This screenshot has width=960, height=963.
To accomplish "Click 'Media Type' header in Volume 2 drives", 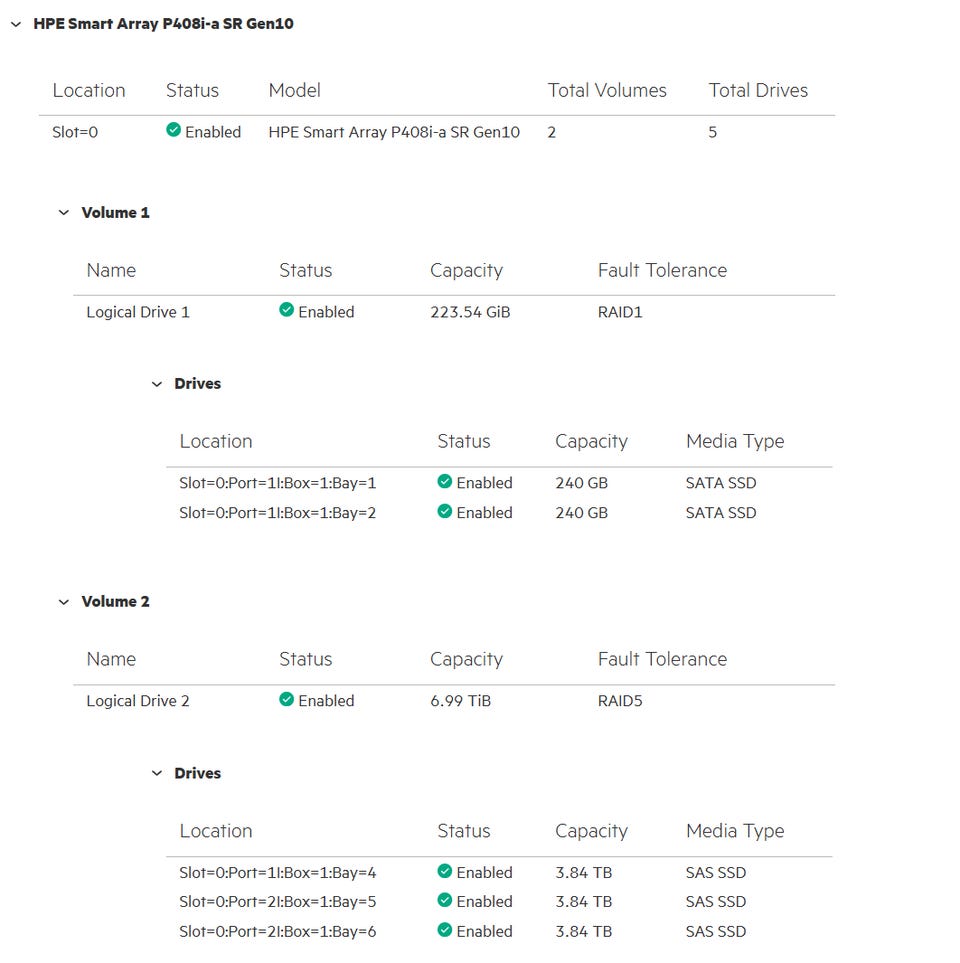I will pos(735,831).
